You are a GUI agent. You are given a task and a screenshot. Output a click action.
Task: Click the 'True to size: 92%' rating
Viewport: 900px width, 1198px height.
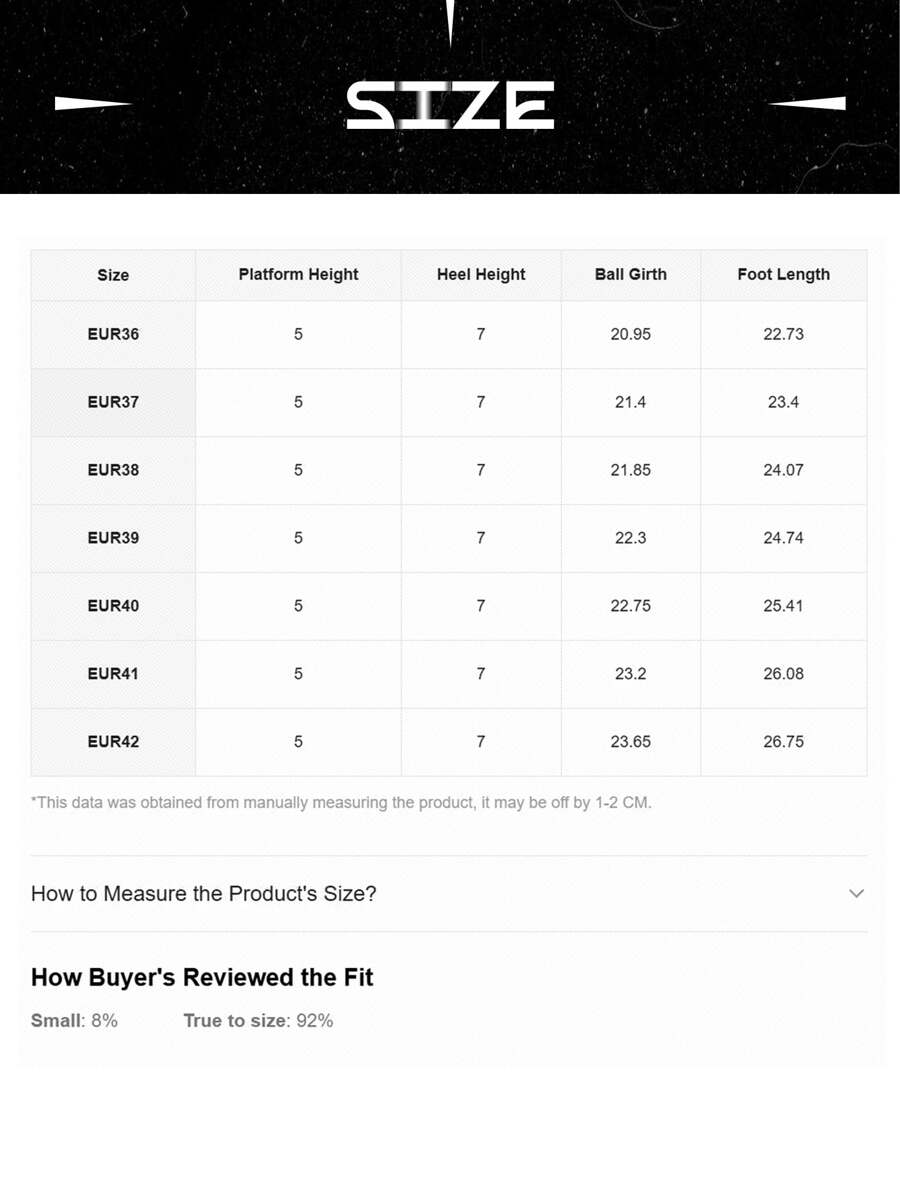click(258, 1020)
